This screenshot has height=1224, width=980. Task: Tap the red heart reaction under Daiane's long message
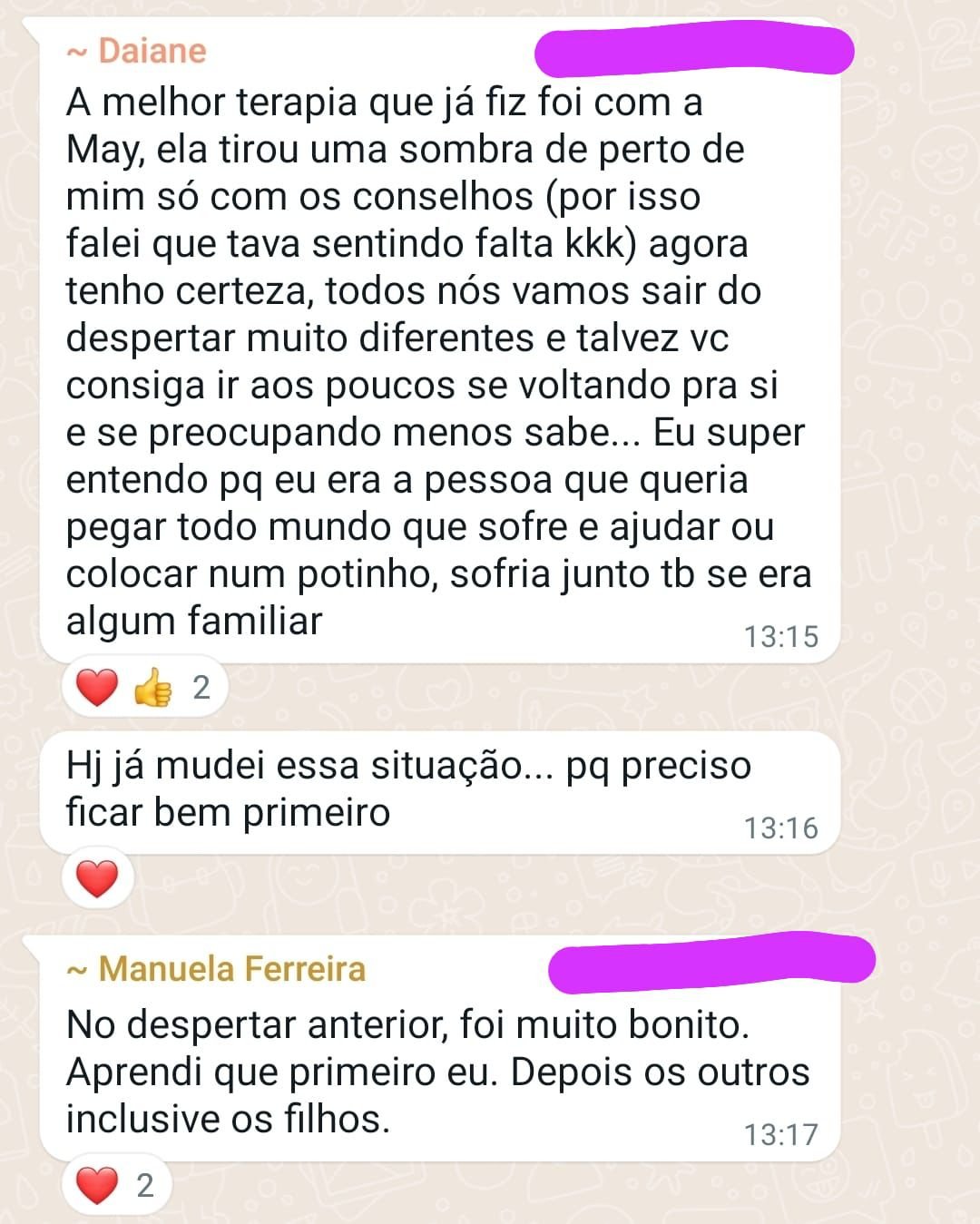[x=97, y=688]
